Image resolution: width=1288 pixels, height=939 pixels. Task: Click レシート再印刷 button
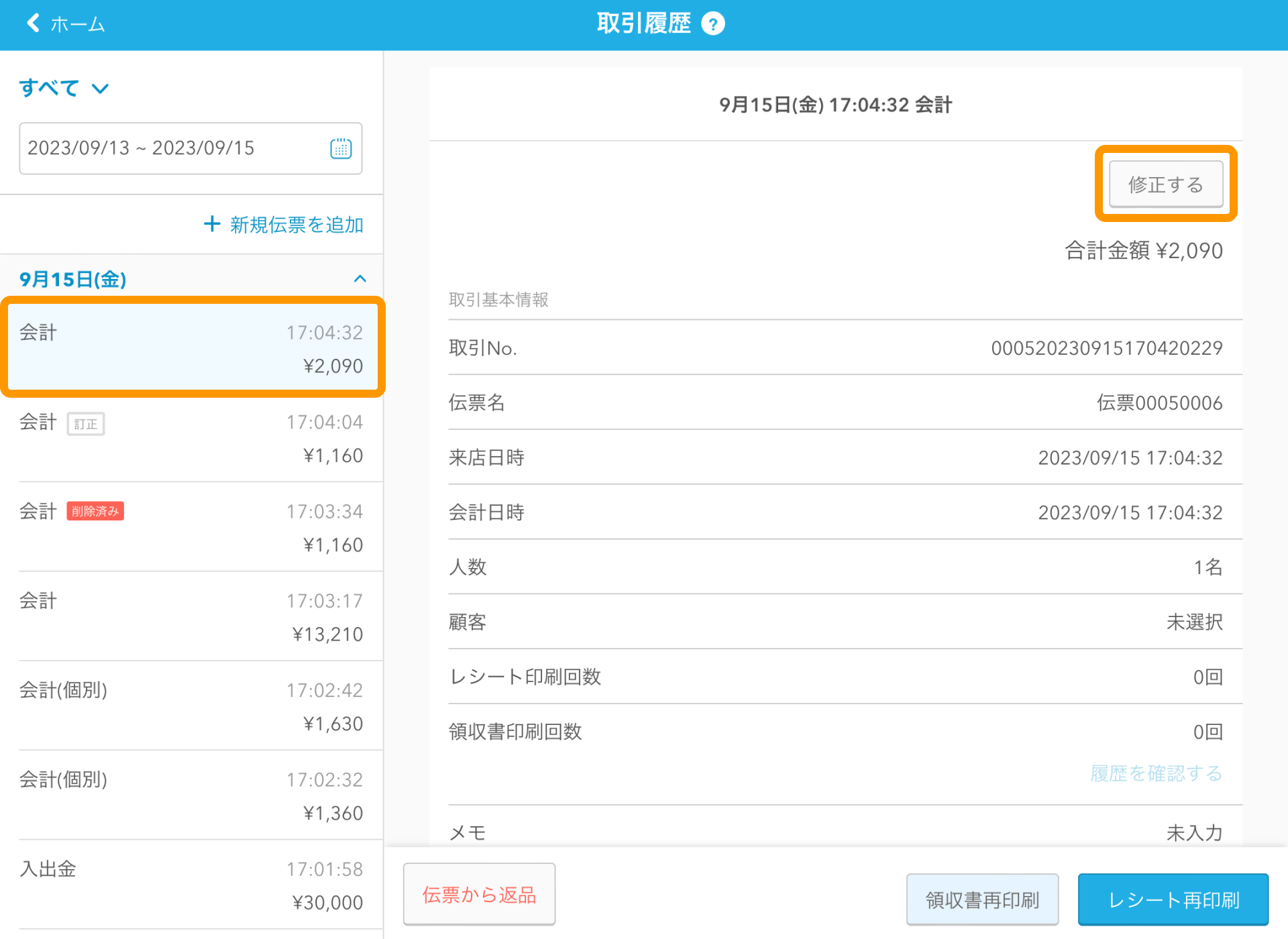(1173, 899)
